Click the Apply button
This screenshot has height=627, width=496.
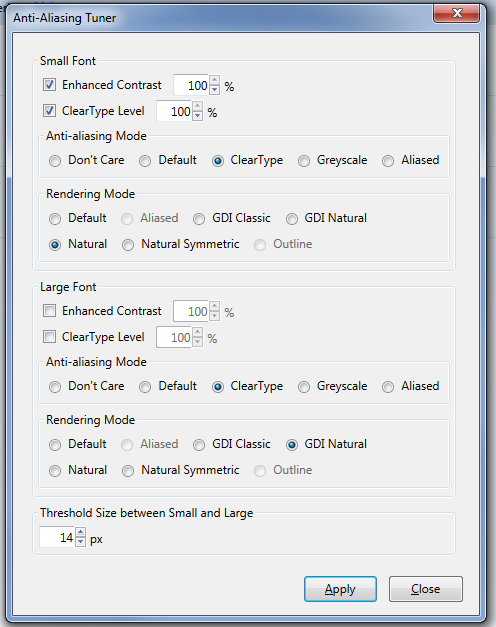pos(340,589)
